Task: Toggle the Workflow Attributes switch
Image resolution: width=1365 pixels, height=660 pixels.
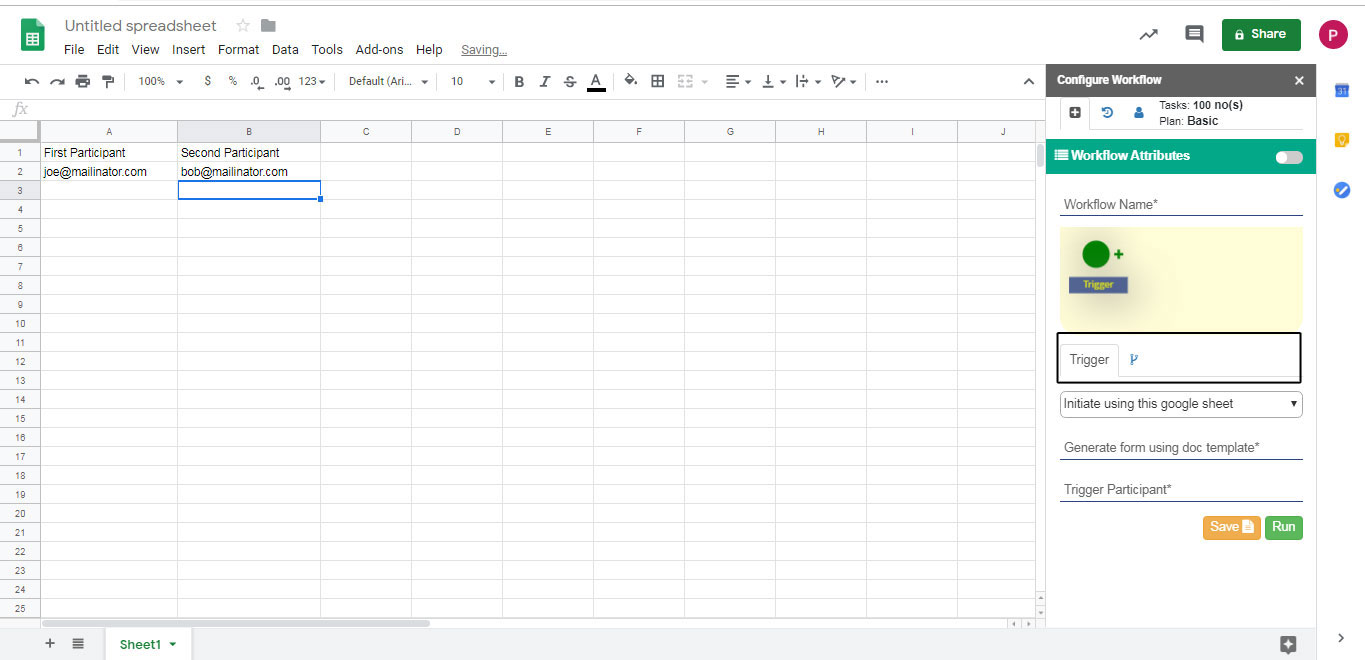Action: point(1289,157)
